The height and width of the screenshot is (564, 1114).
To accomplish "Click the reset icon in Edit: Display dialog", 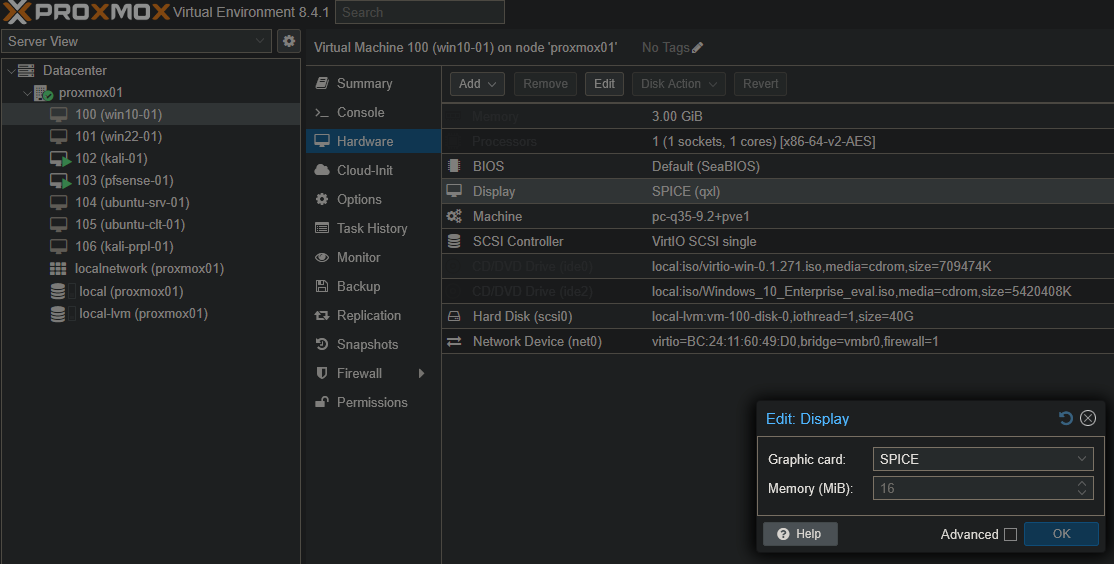I will (1066, 419).
